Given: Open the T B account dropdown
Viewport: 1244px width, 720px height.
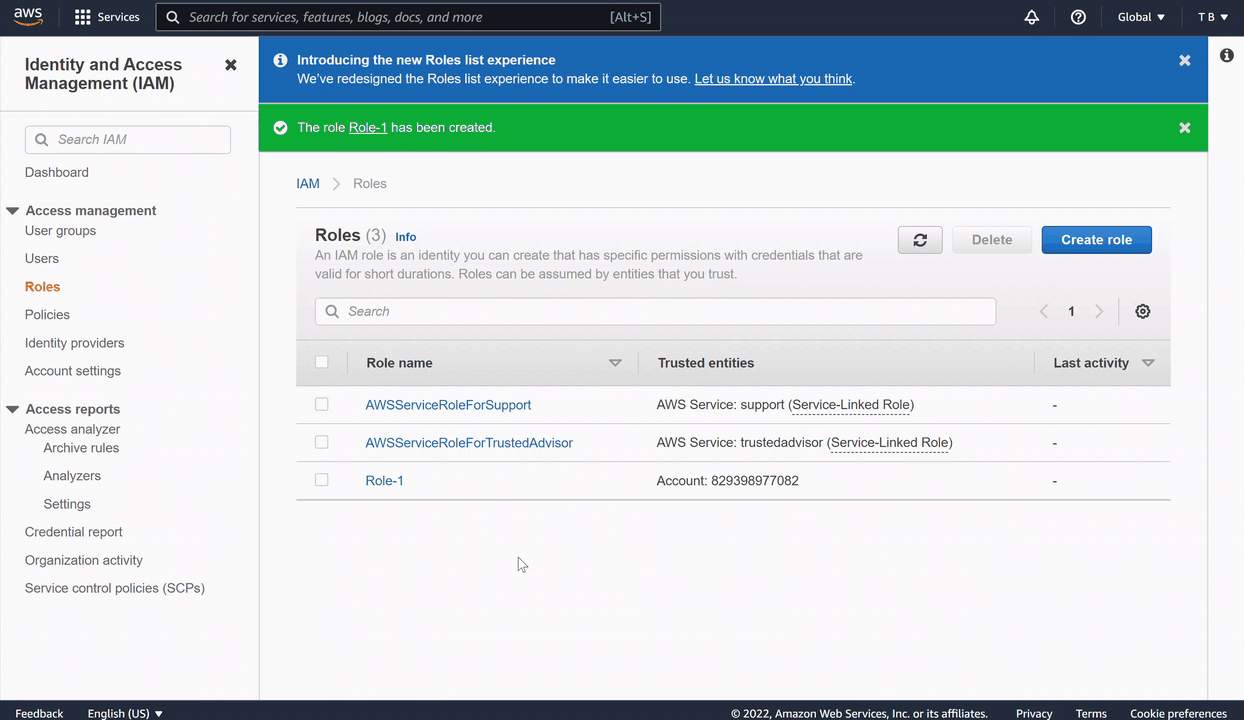Looking at the screenshot, I should coord(1213,17).
